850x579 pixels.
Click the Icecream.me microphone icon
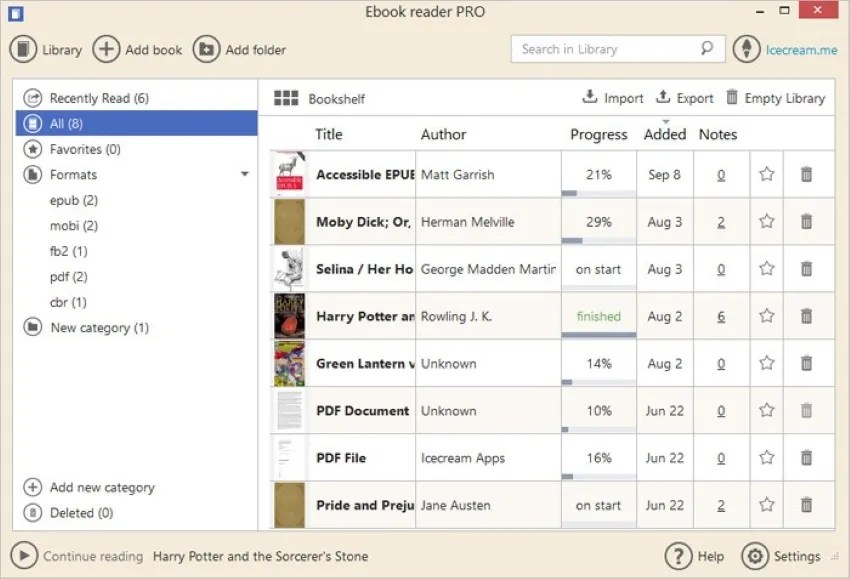[x=749, y=48]
